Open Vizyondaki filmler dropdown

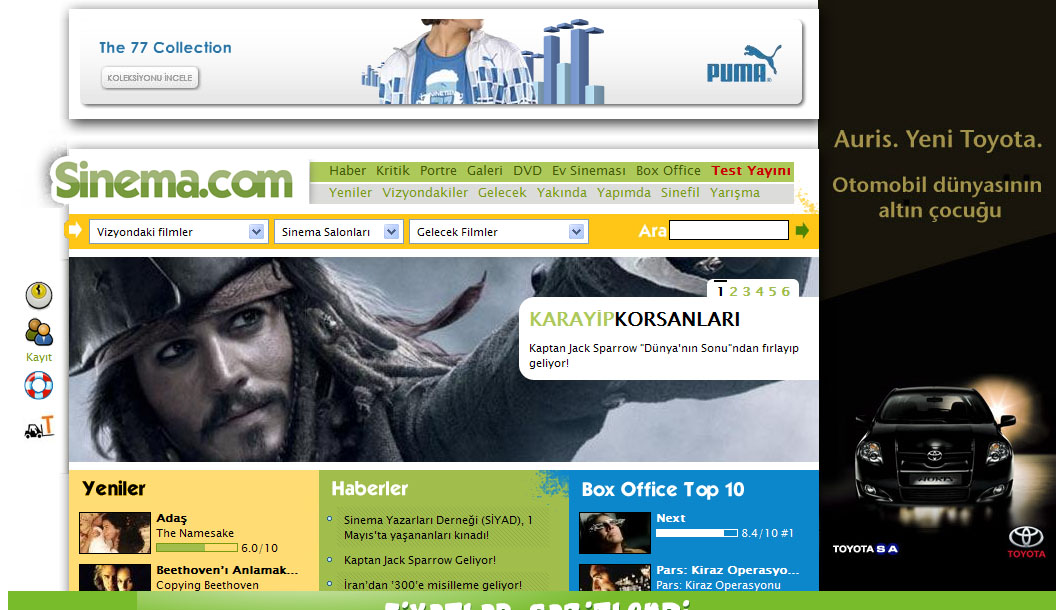(178, 232)
